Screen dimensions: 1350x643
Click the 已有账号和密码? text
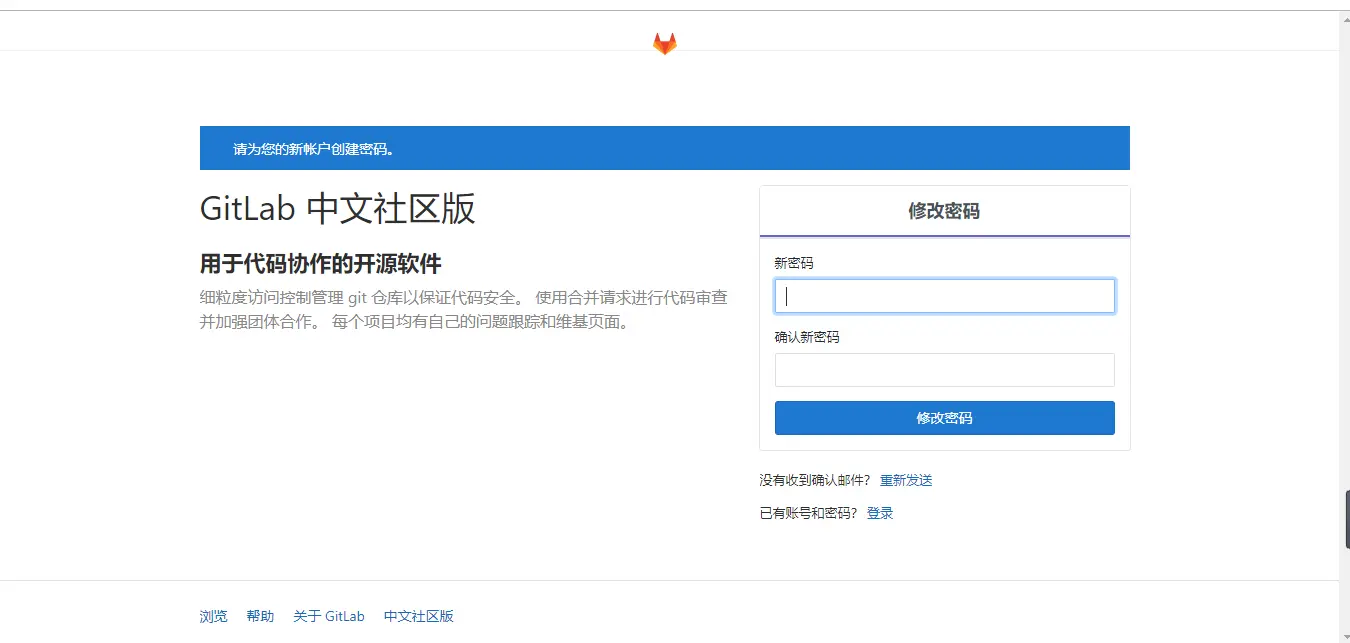tap(809, 513)
